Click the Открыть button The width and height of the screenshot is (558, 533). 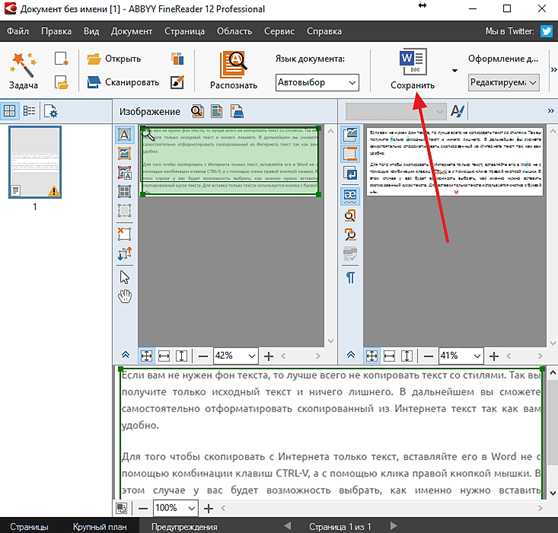pos(114,59)
